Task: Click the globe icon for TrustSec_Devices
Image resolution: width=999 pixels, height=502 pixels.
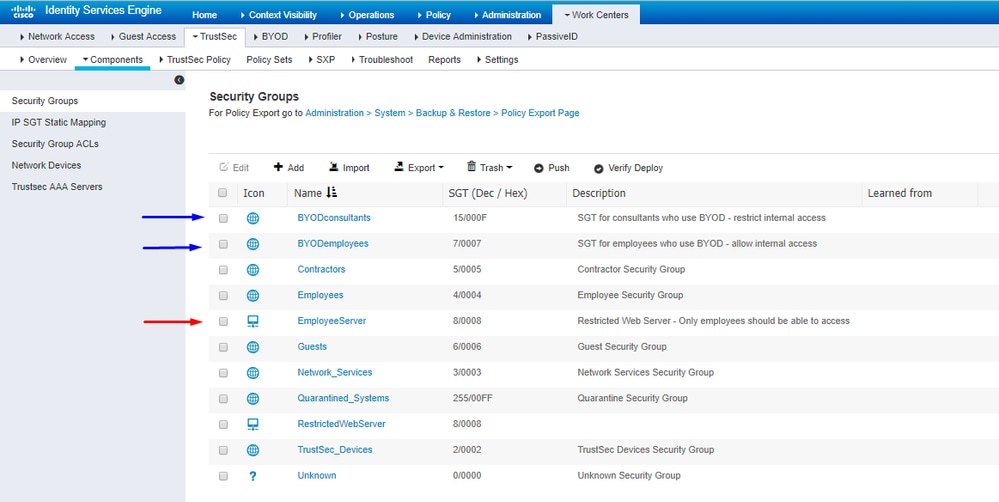Action: (x=253, y=450)
